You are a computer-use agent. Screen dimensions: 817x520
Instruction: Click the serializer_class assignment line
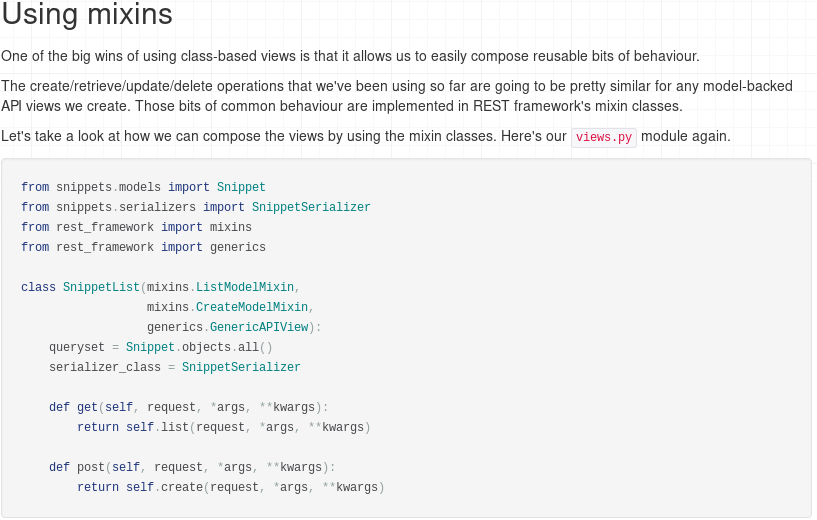coord(174,367)
